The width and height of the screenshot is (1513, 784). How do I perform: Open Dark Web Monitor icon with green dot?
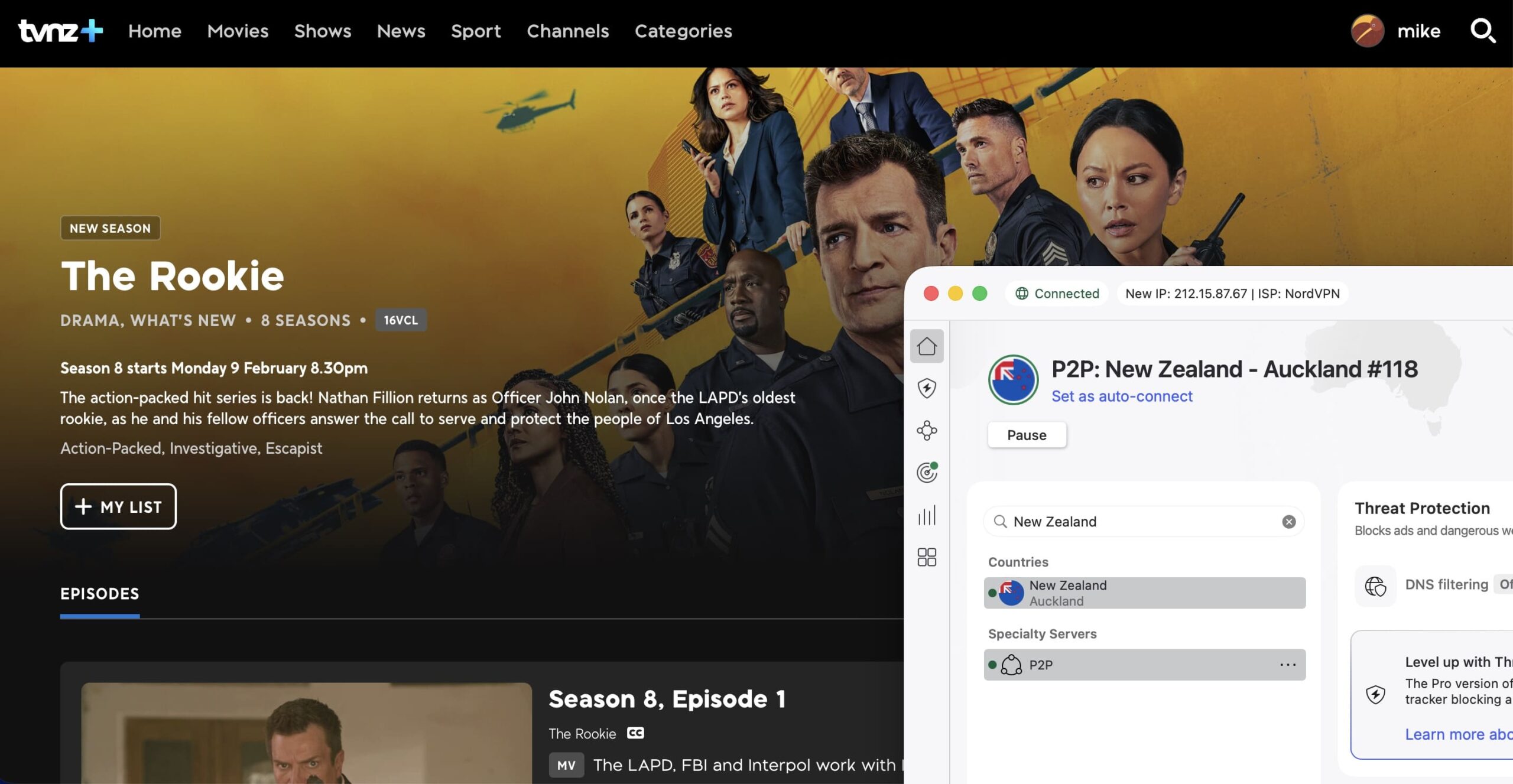(x=926, y=473)
